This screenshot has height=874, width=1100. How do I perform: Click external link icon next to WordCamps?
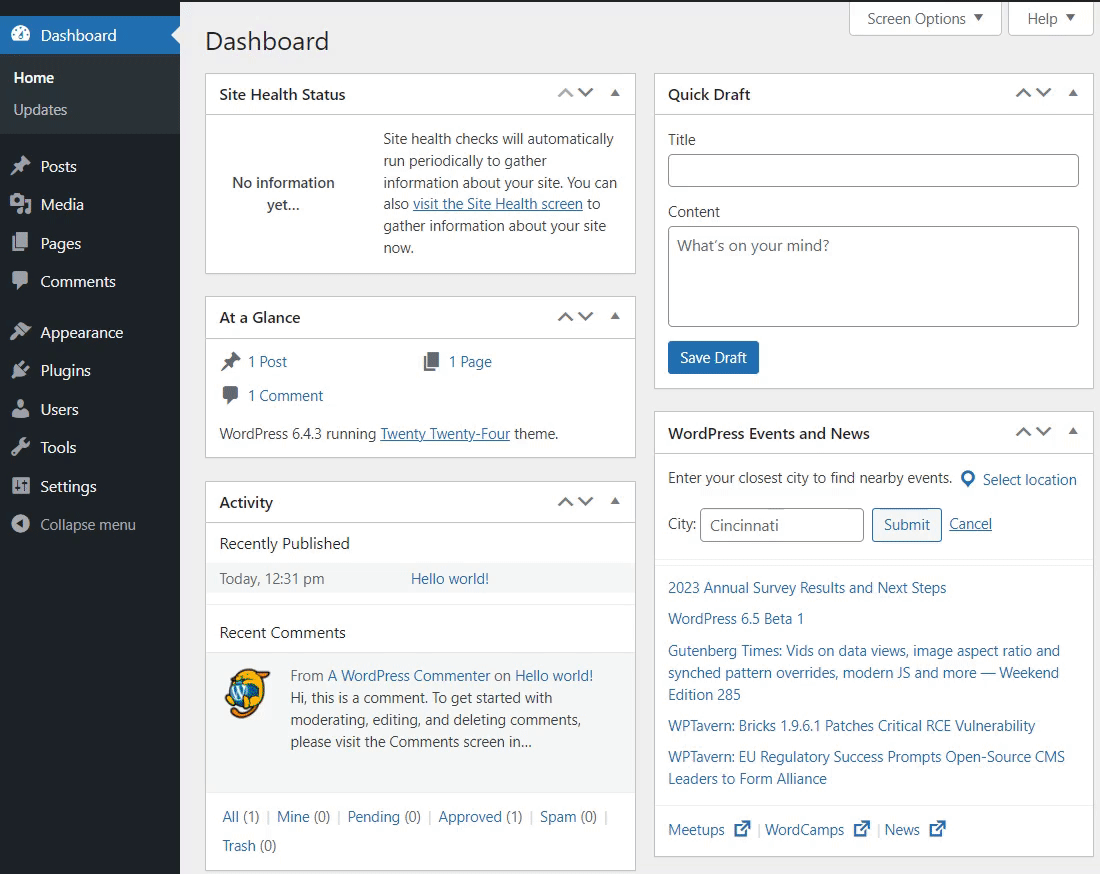(x=861, y=829)
